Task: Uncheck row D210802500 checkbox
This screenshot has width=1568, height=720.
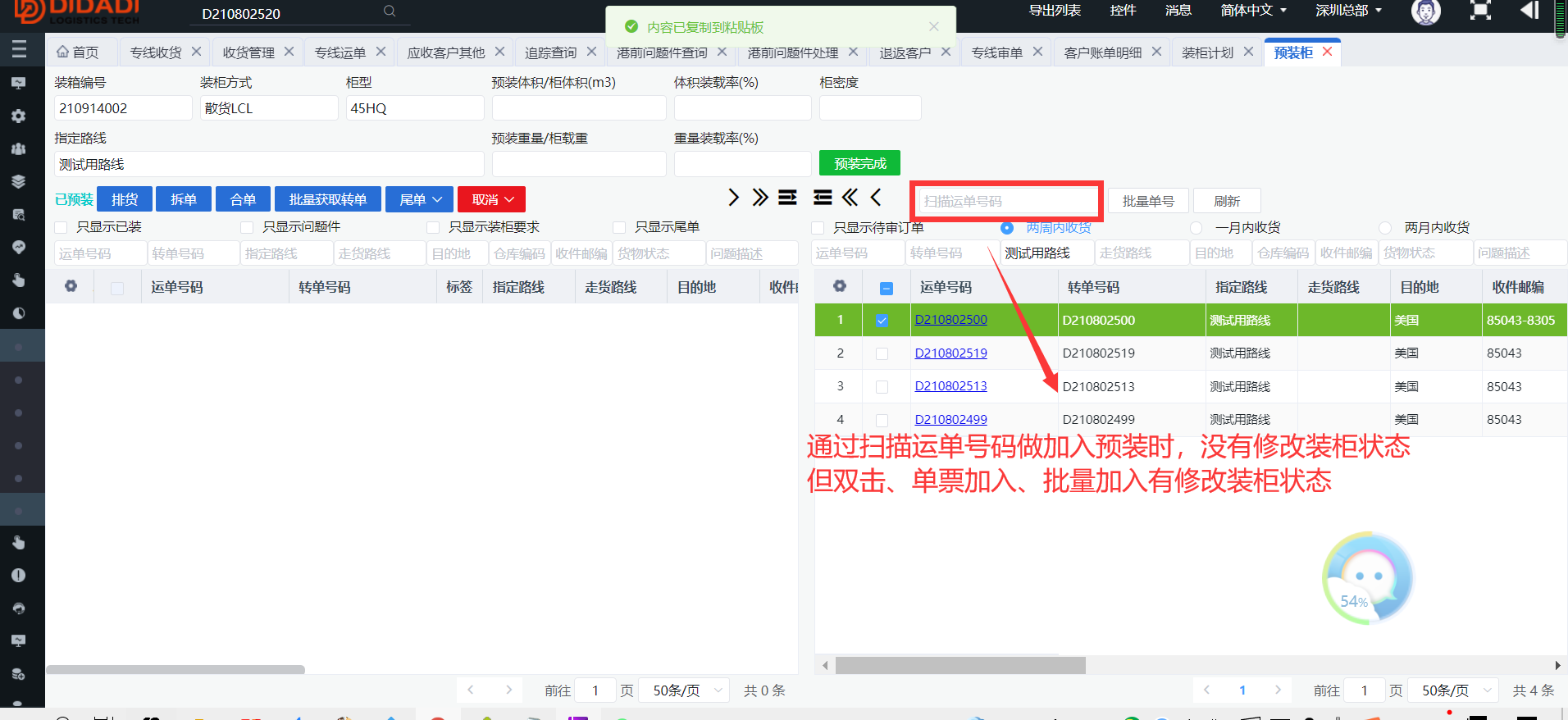Action: 882,321
